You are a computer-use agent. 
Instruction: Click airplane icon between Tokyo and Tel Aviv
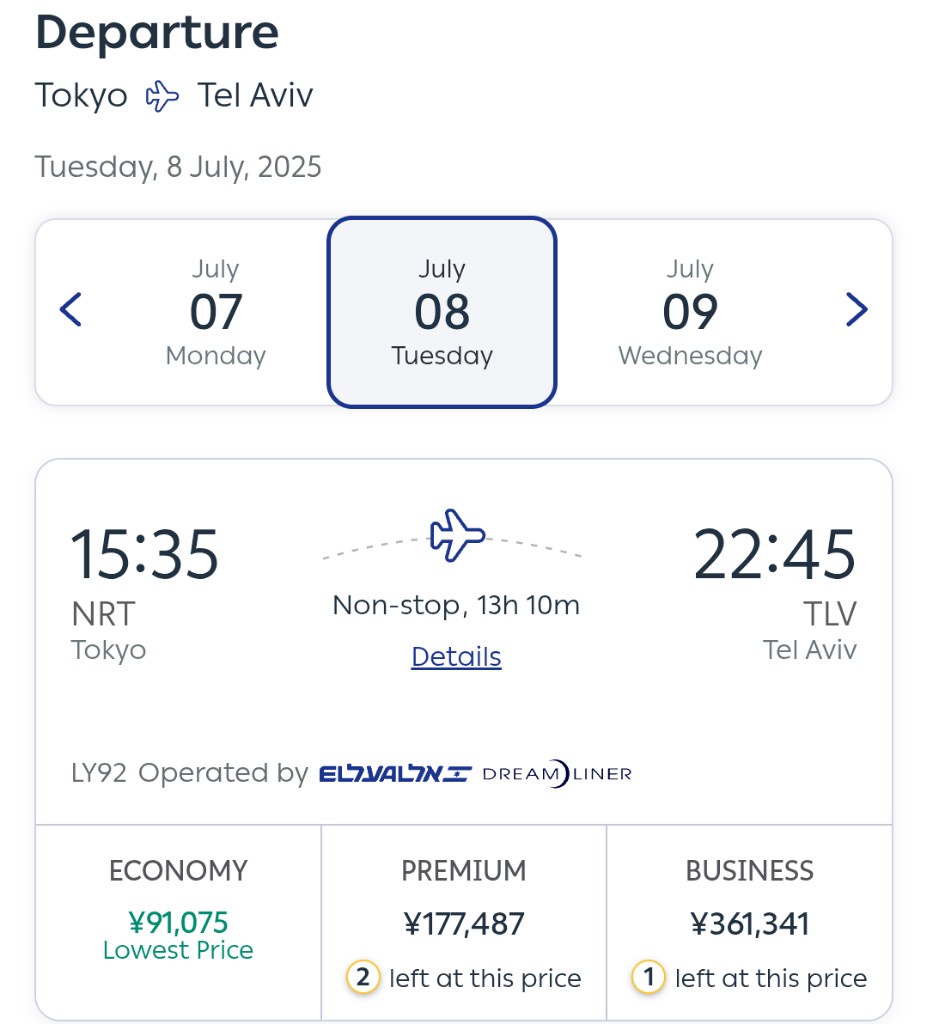162,96
